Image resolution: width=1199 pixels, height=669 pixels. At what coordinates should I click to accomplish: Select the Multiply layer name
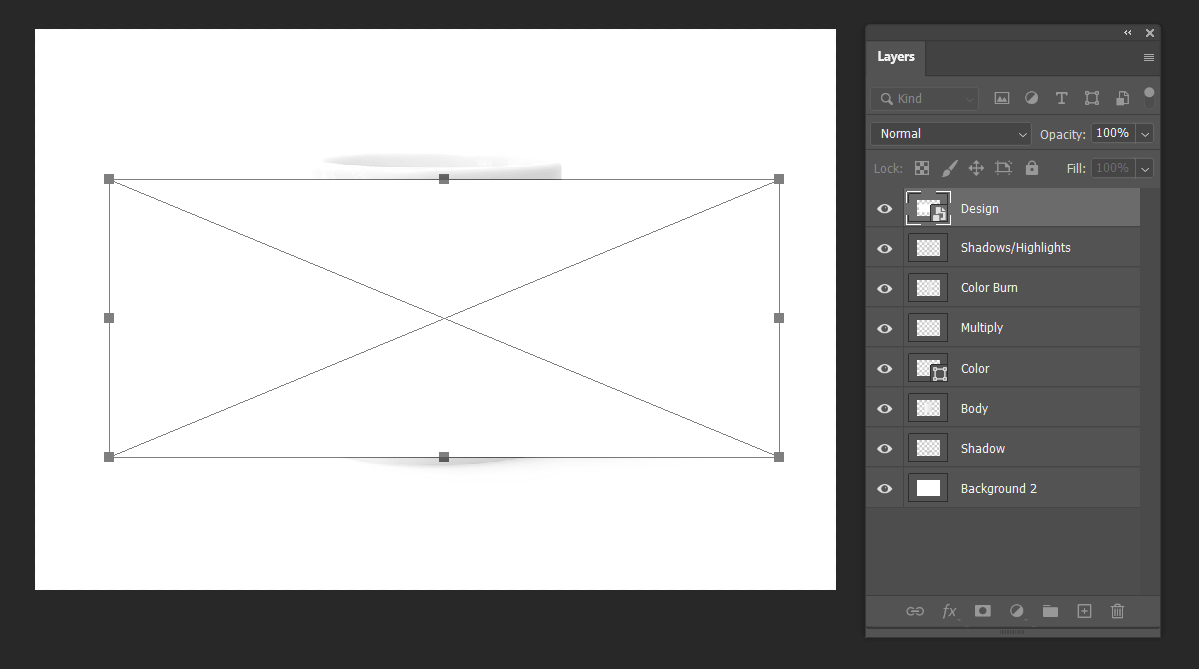coord(982,327)
